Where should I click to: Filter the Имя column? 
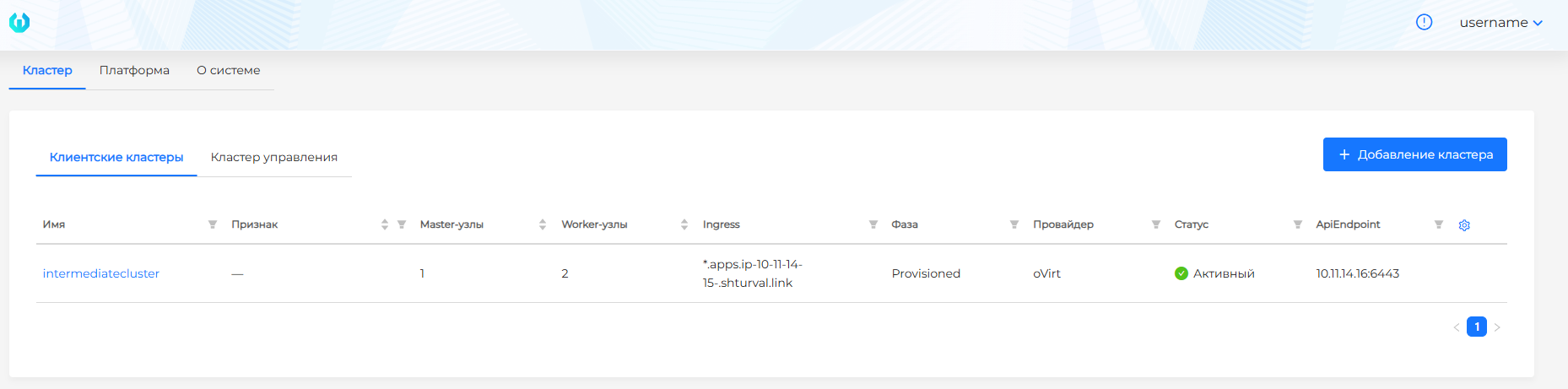(213, 224)
